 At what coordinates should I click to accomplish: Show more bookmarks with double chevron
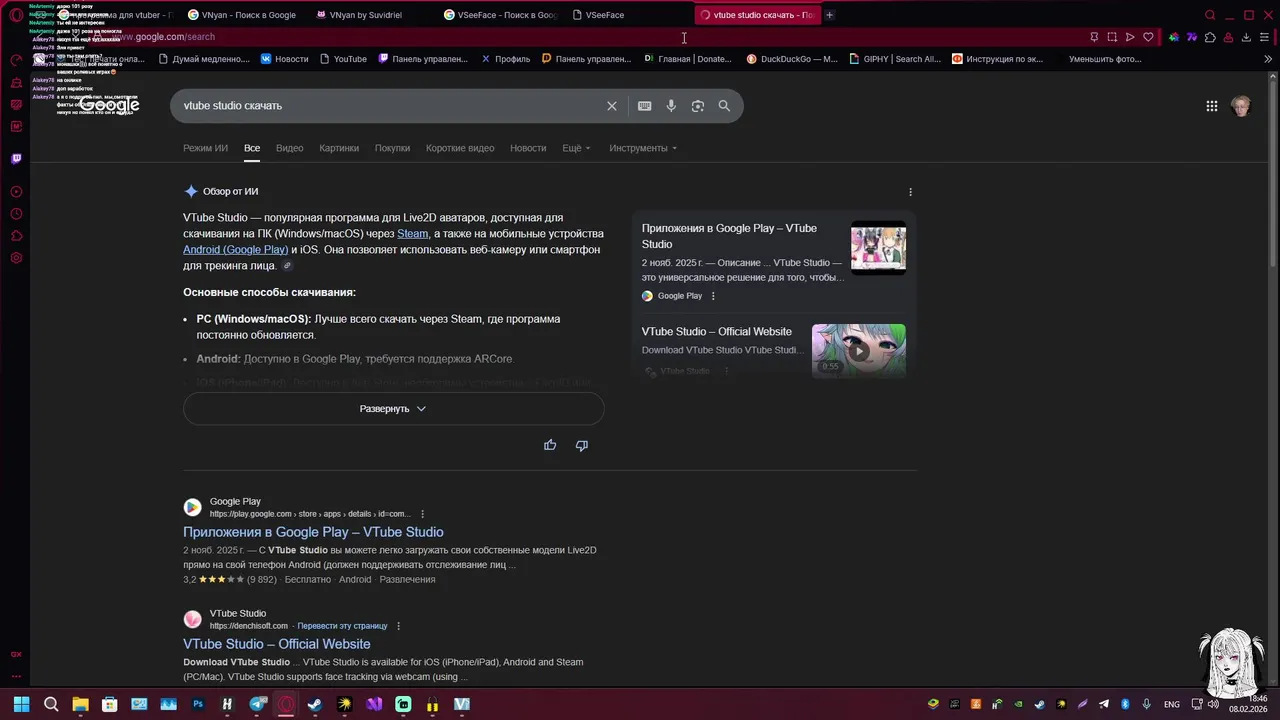pos(1268,59)
